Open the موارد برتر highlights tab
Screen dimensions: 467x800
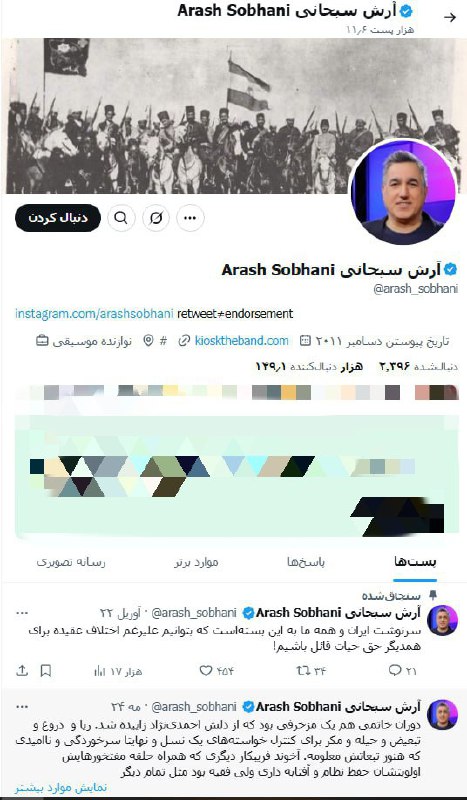196,562
